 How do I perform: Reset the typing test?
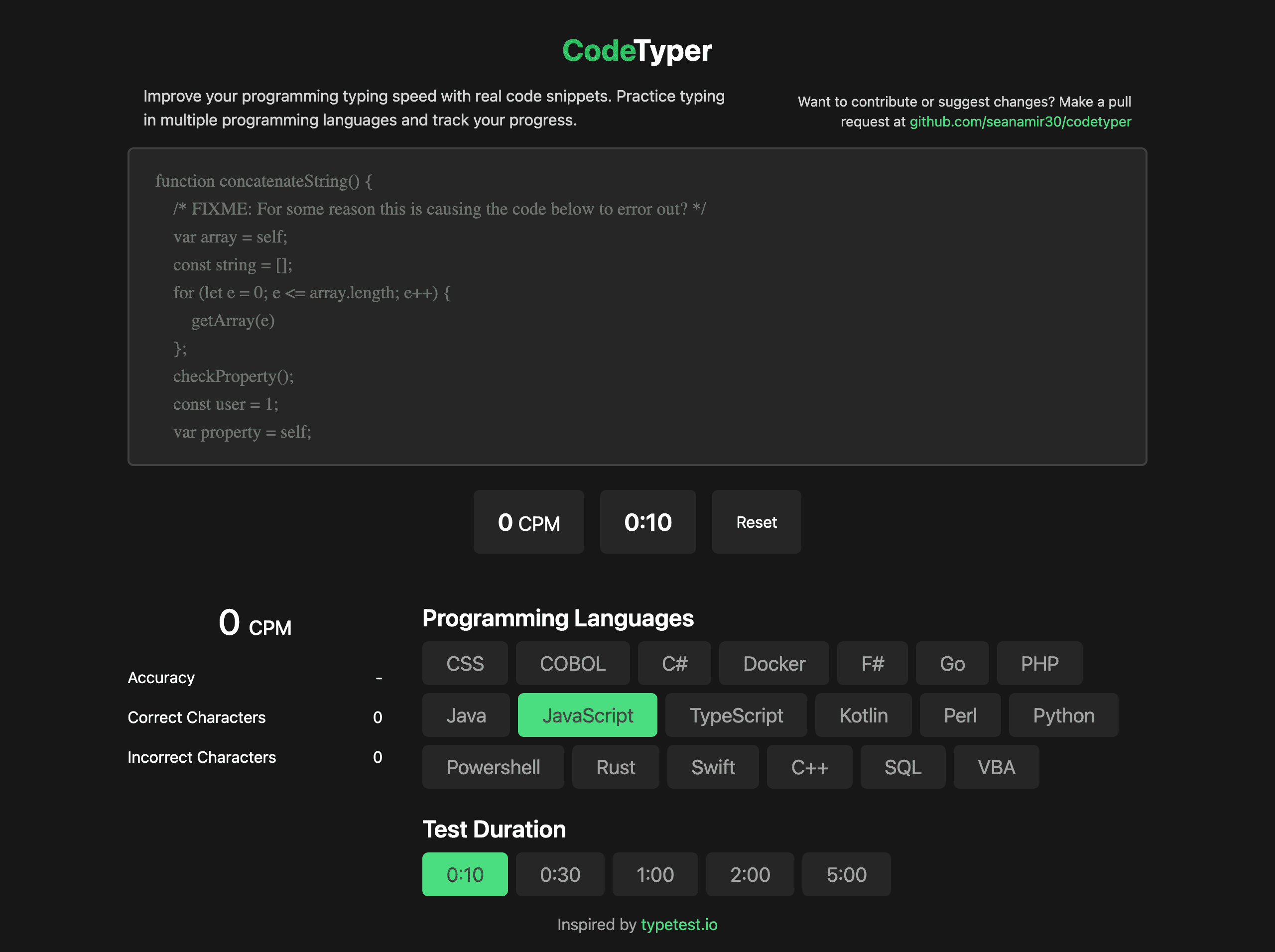[756, 522]
